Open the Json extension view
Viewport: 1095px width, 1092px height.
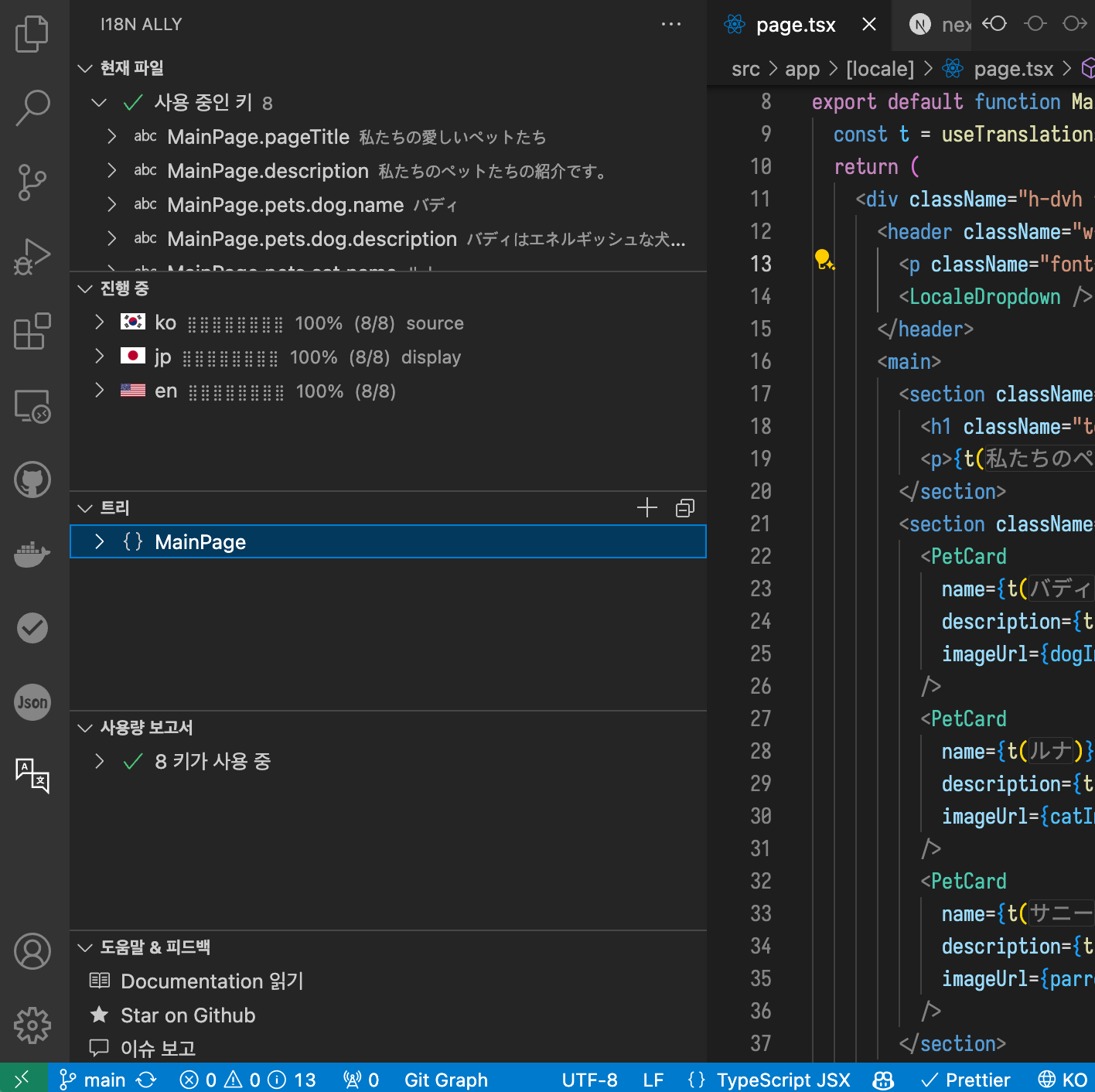point(32,702)
